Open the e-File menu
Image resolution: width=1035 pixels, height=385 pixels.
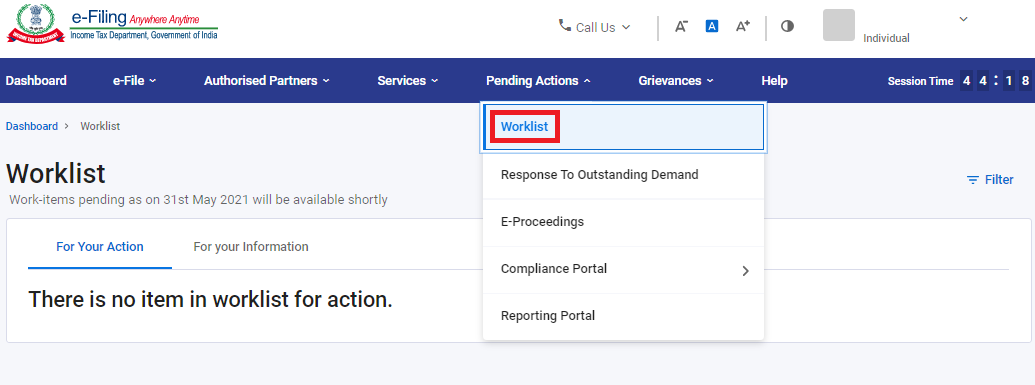(135, 81)
